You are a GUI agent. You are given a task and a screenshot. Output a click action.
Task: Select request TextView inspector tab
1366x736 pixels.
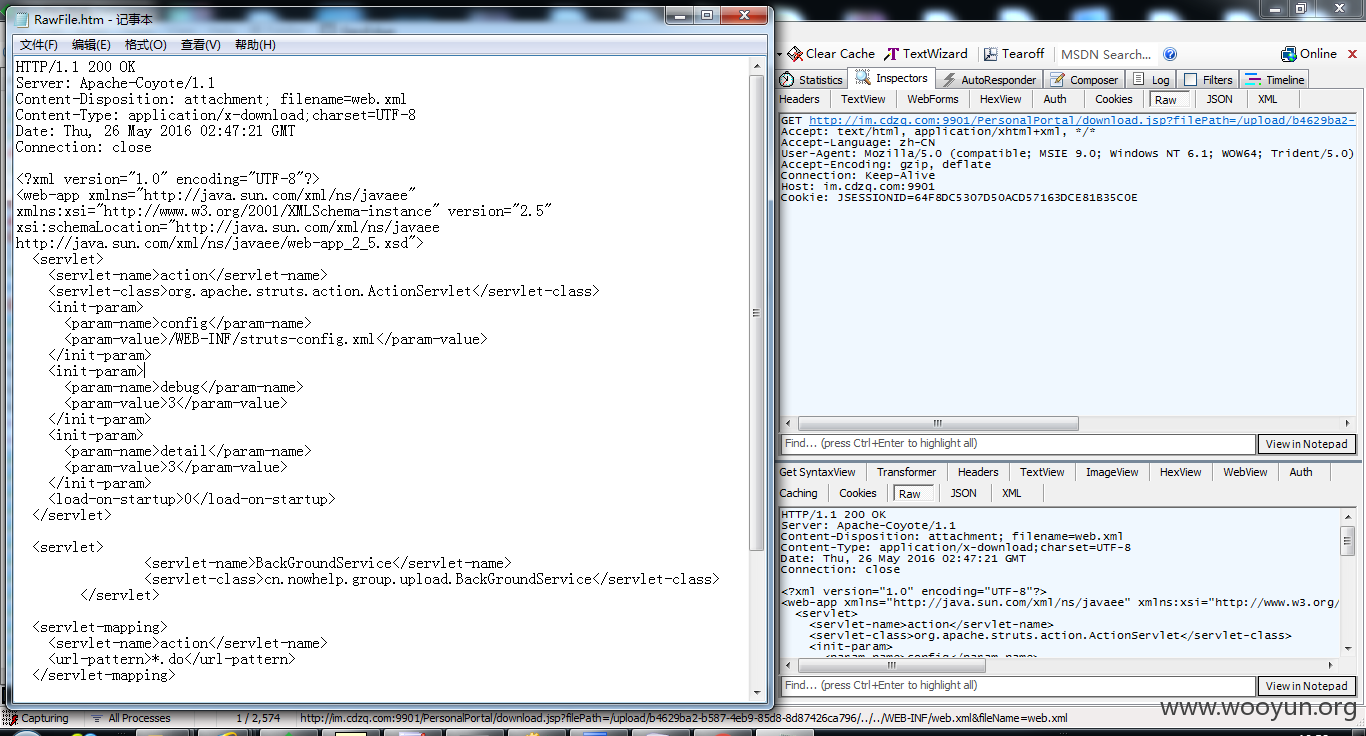point(863,99)
